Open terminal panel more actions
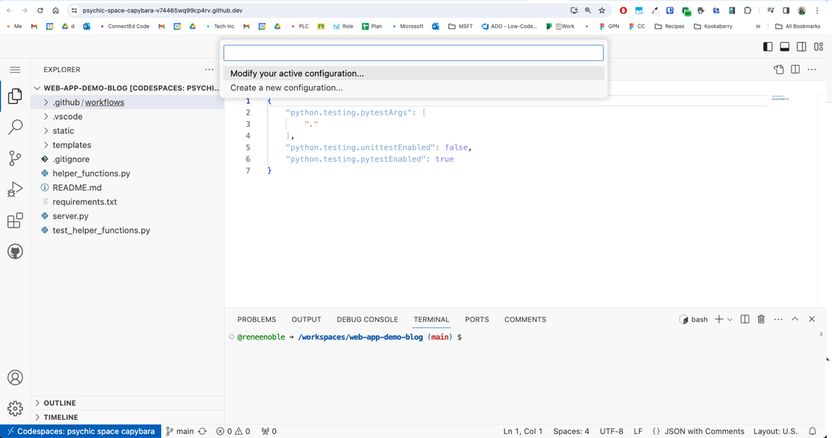 pyautogui.click(x=778, y=319)
